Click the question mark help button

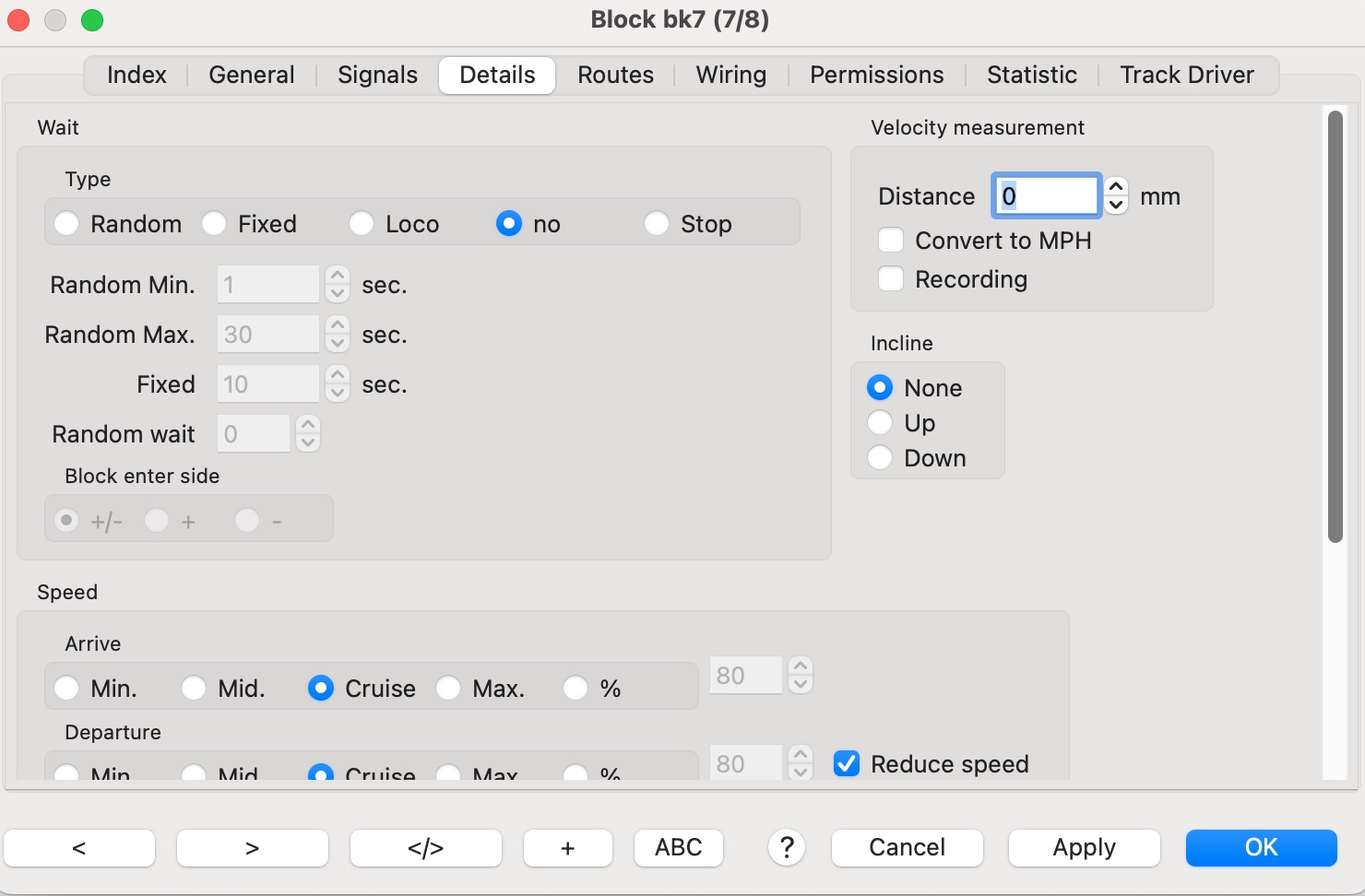[x=787, y=847]
